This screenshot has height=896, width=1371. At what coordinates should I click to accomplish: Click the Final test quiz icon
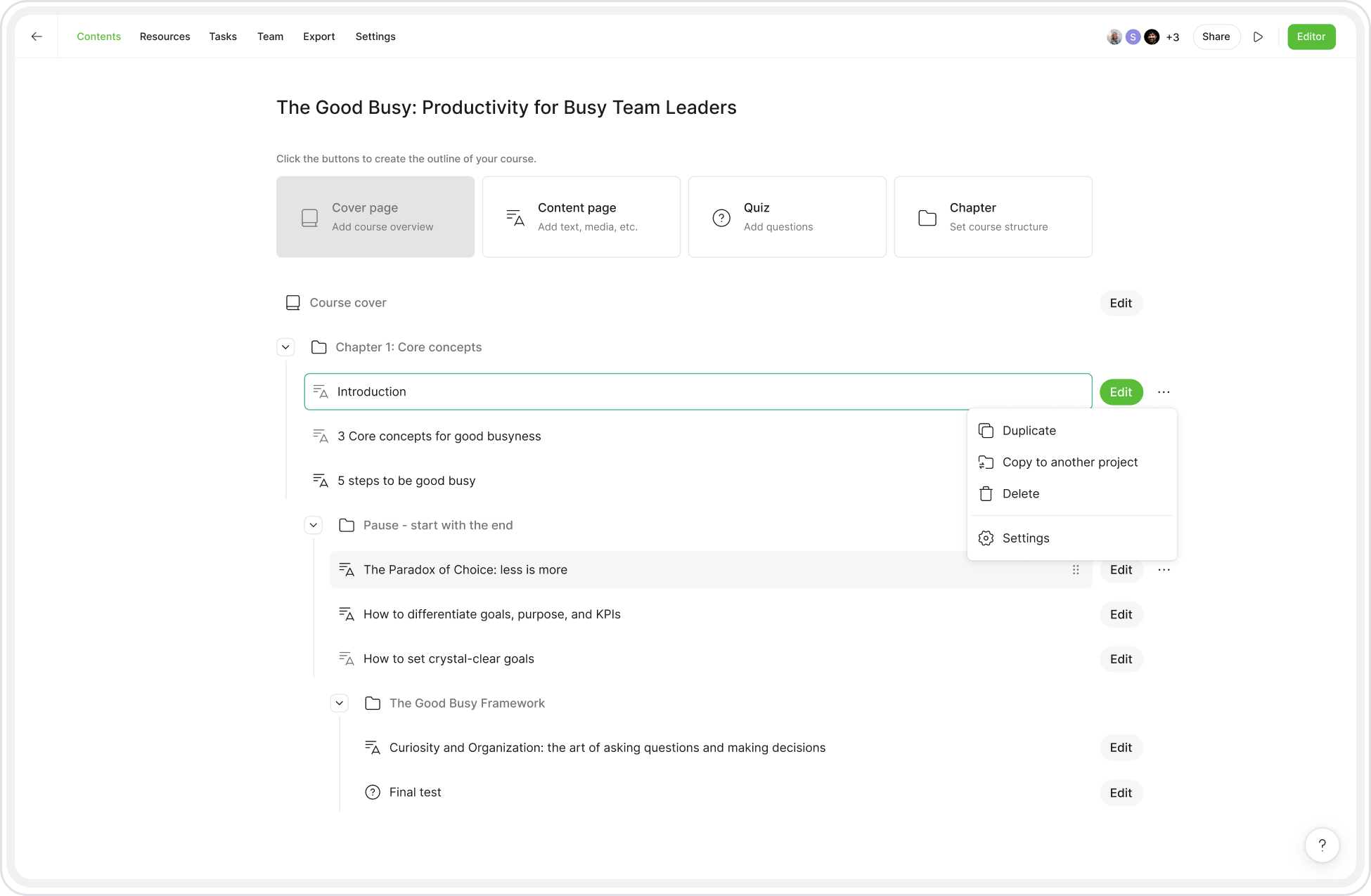tap(373, 792)
